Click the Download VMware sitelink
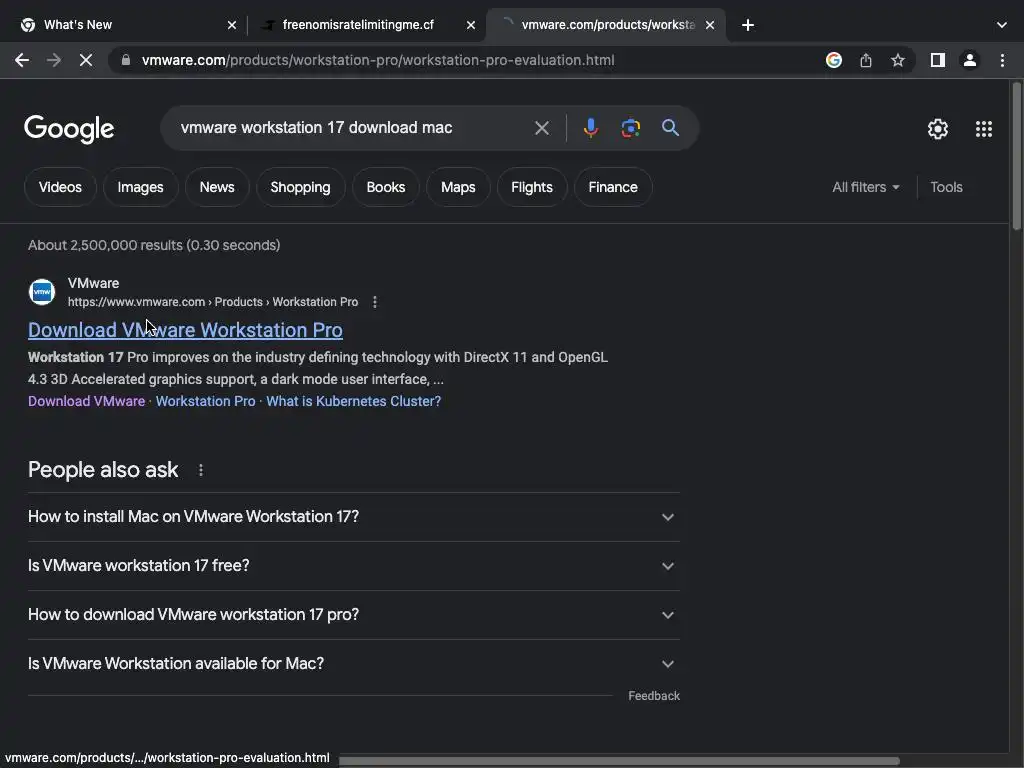The height and width of the screenshot is (768, 1024). pos(86,401)
